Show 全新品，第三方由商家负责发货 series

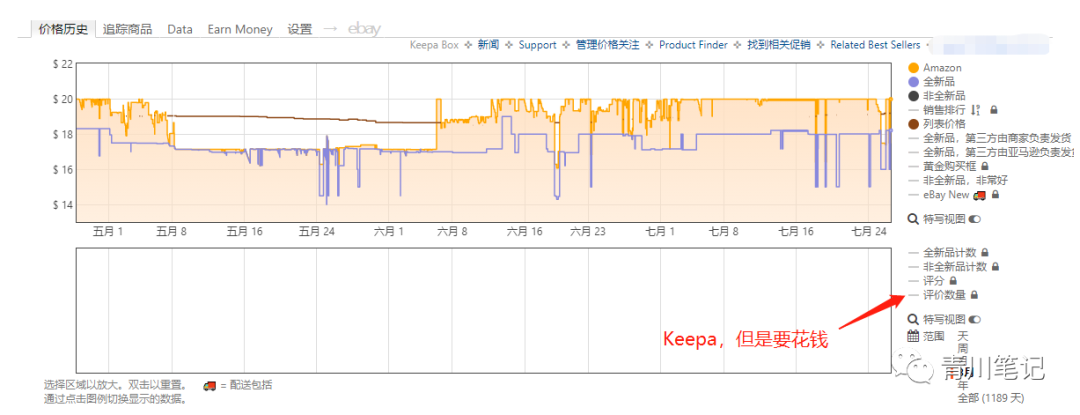997,138
